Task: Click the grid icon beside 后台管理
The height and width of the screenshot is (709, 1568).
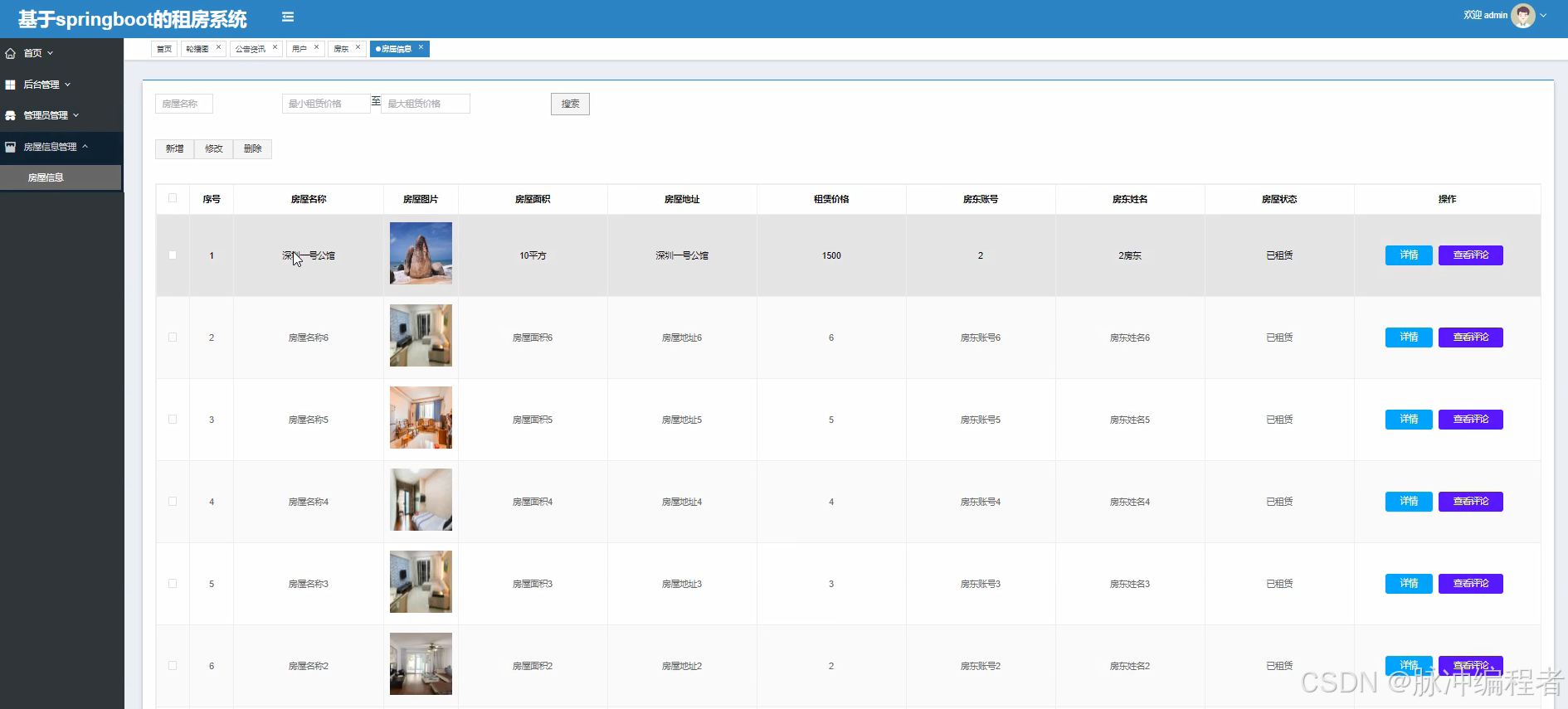Action: click(11, 85)
